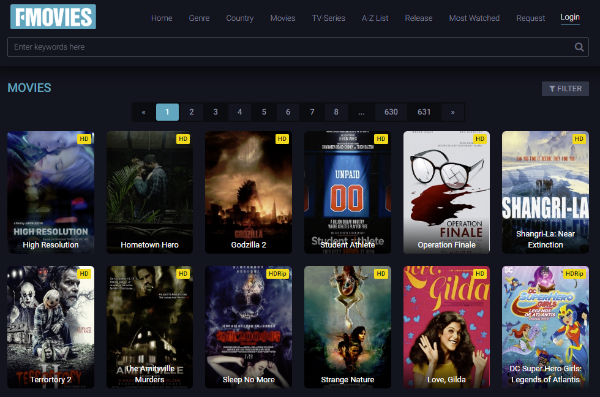Select page 5 in pagination
Image resolution: width=600 pixels, height=397 pixels.
point(264,112)
